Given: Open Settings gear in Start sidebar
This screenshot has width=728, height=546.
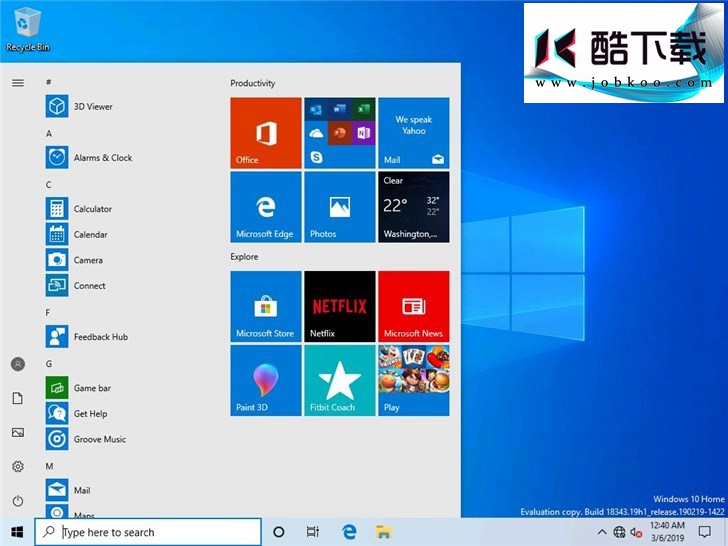Looking at the screenshot, I should pos(18,467).
